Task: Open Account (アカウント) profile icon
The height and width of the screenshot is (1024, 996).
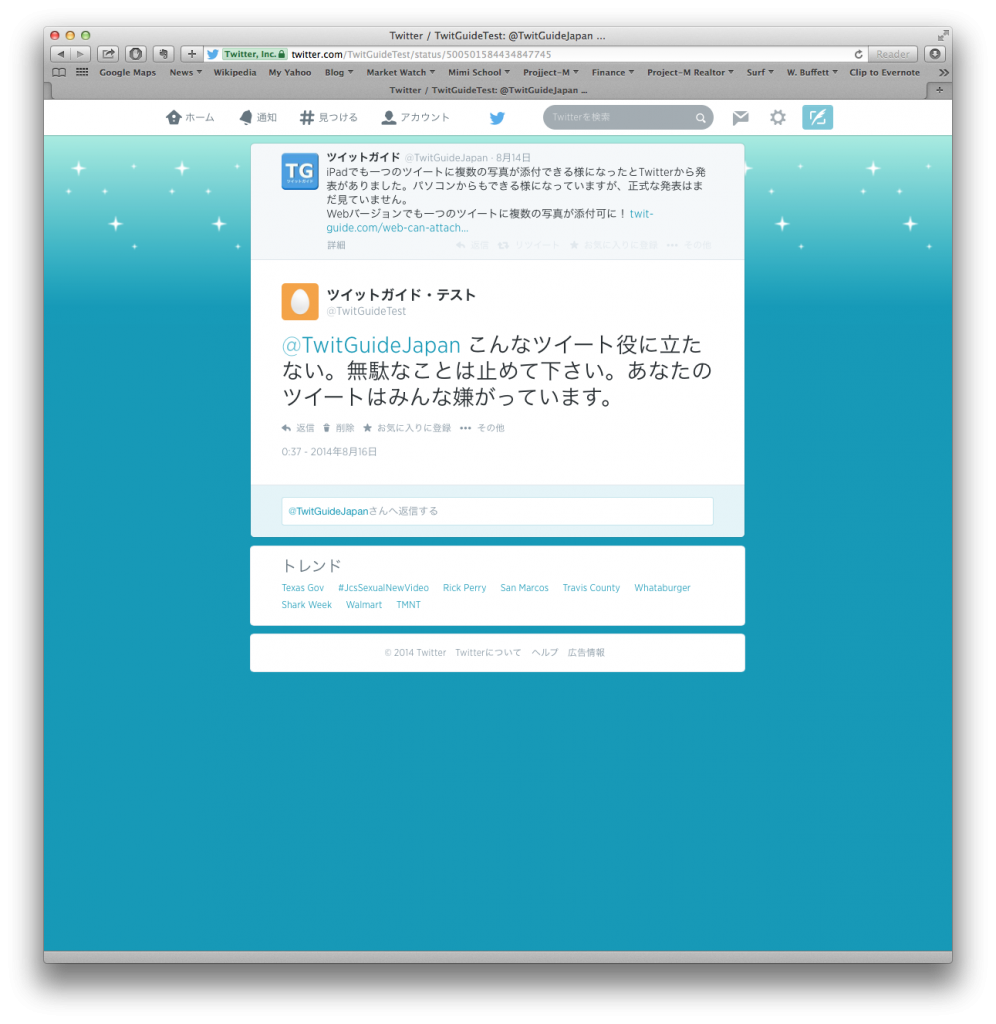Action: [x=415, y=118]
